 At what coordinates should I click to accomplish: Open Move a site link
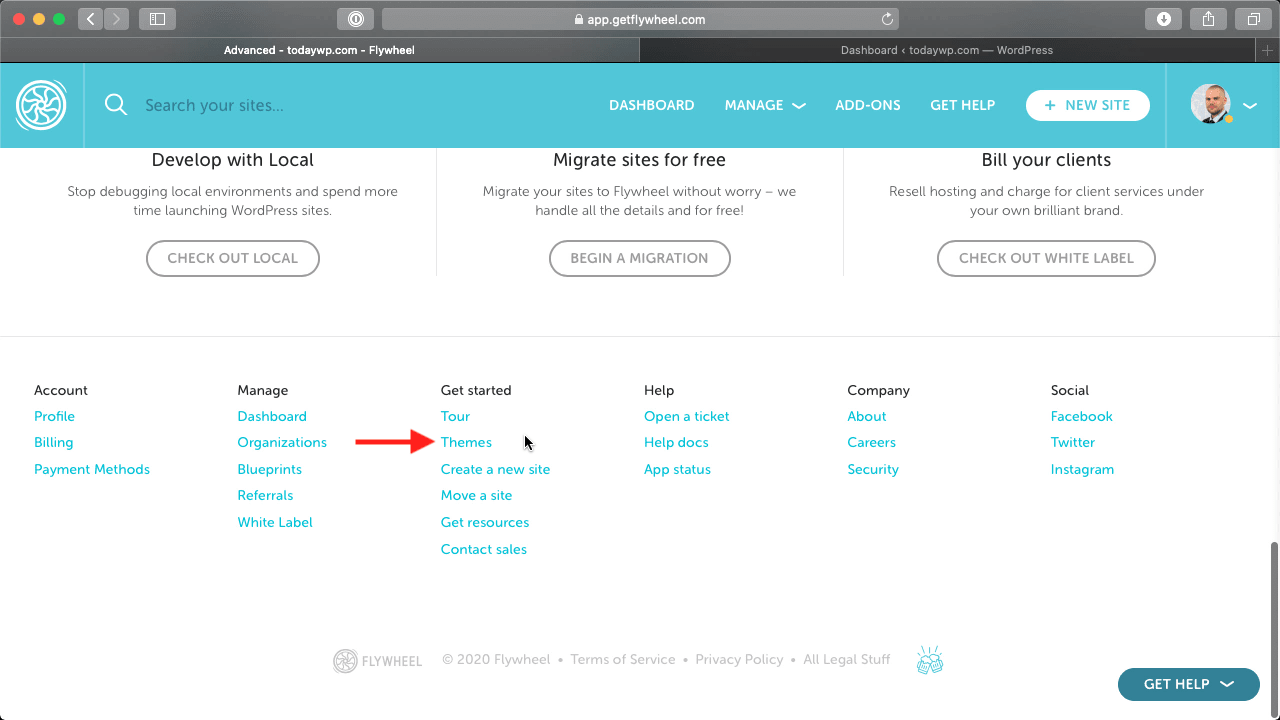[476, 495]
